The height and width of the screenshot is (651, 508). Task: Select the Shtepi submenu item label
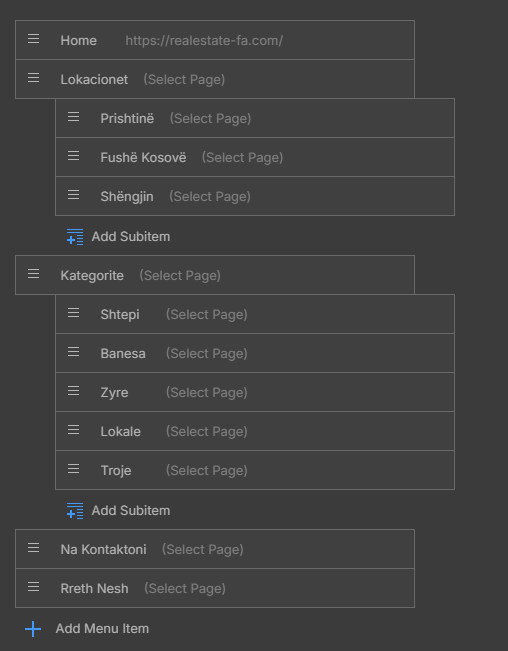(x=120, y=315)
